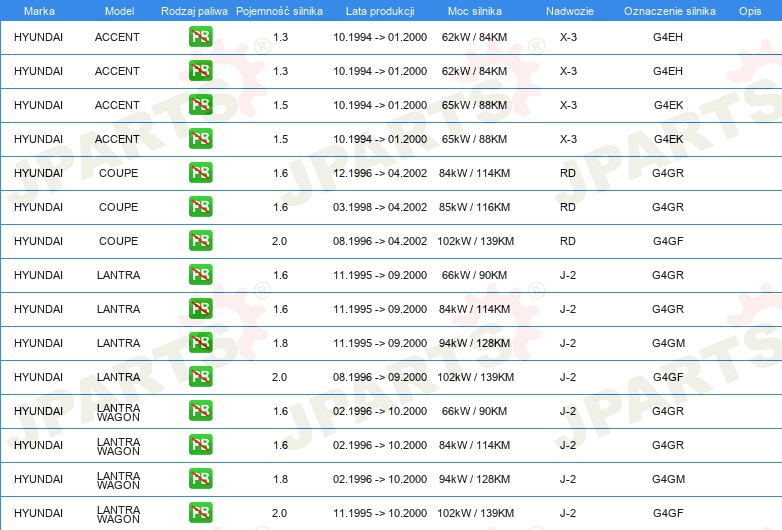Click HYUNDAI in the LANTRA WAGON 2.0 row
Viewport: 782px width, 530px height.
38,513
